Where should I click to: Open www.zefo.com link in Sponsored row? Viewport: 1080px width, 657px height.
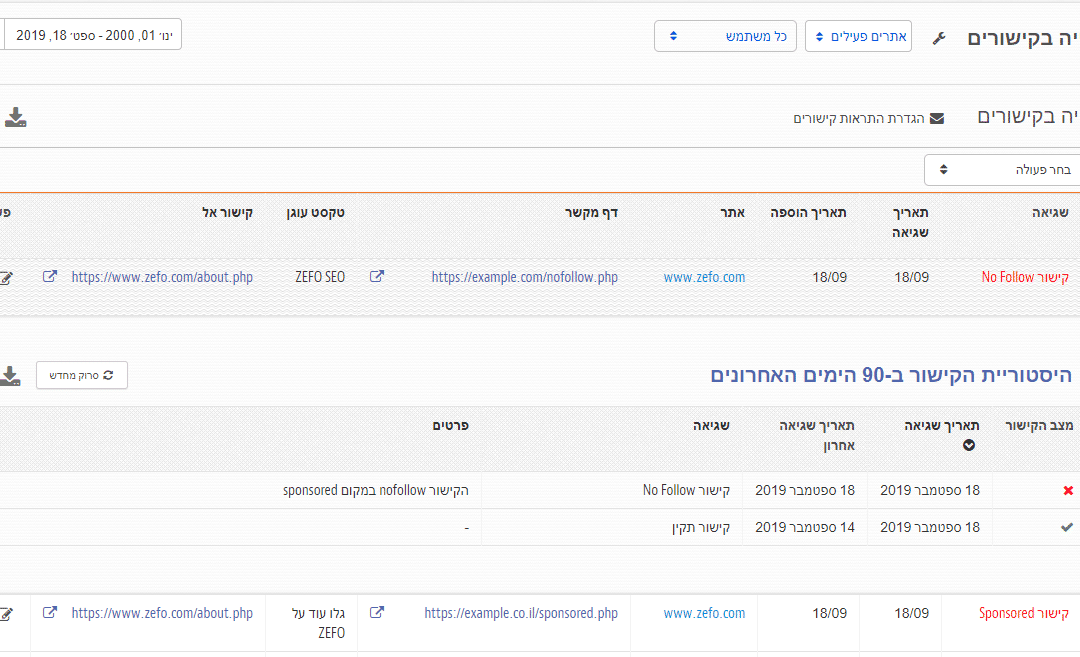[x=704, y=614]
